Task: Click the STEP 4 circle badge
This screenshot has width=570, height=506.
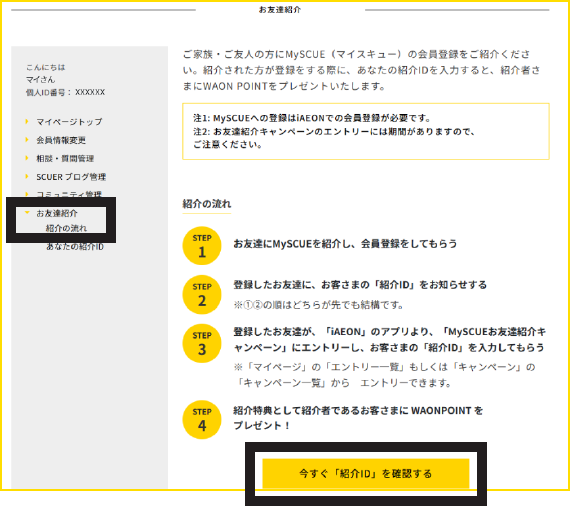Action: point(202,420)
